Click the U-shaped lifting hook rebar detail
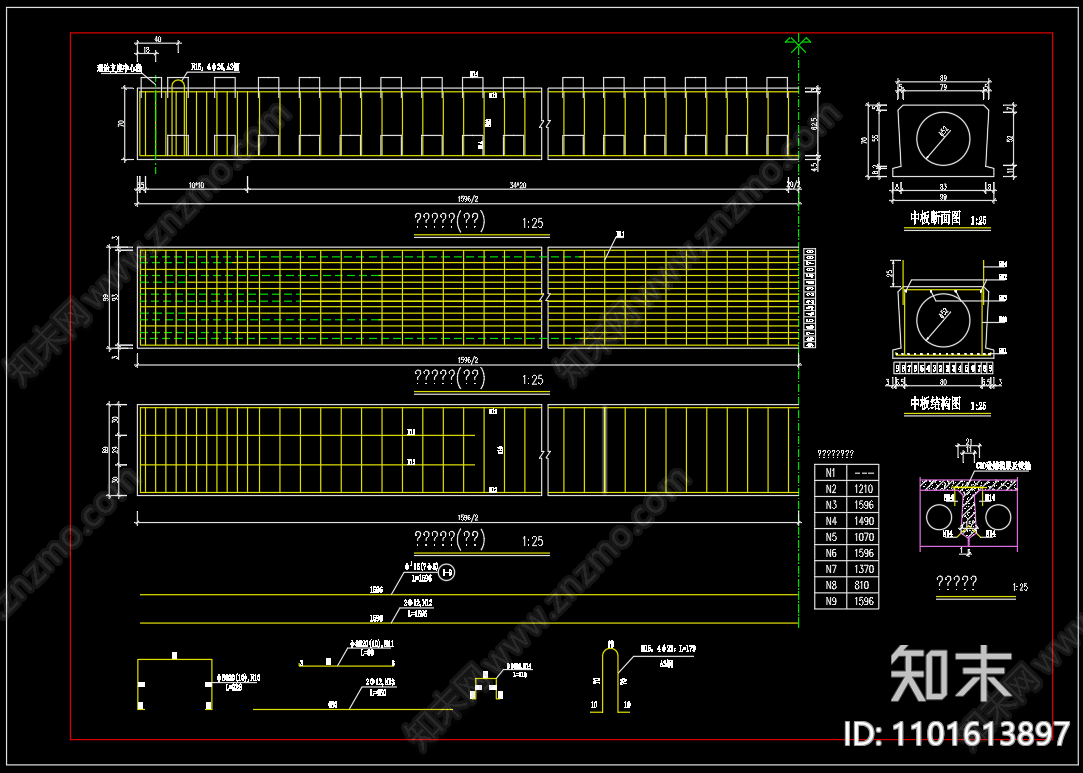1083x773 pixels. [x=610, y=677]
